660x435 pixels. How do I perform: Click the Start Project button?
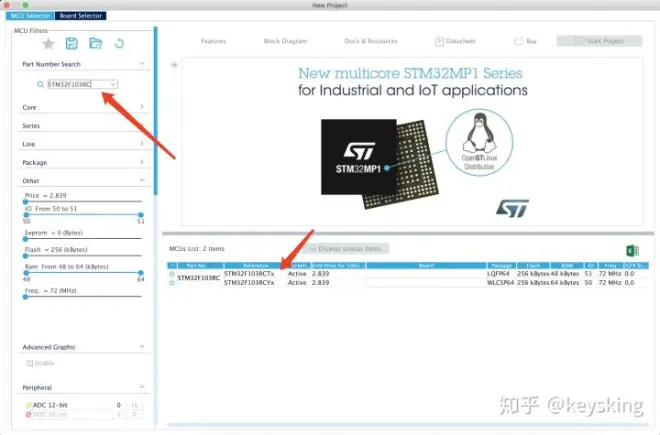click(599, 41)
